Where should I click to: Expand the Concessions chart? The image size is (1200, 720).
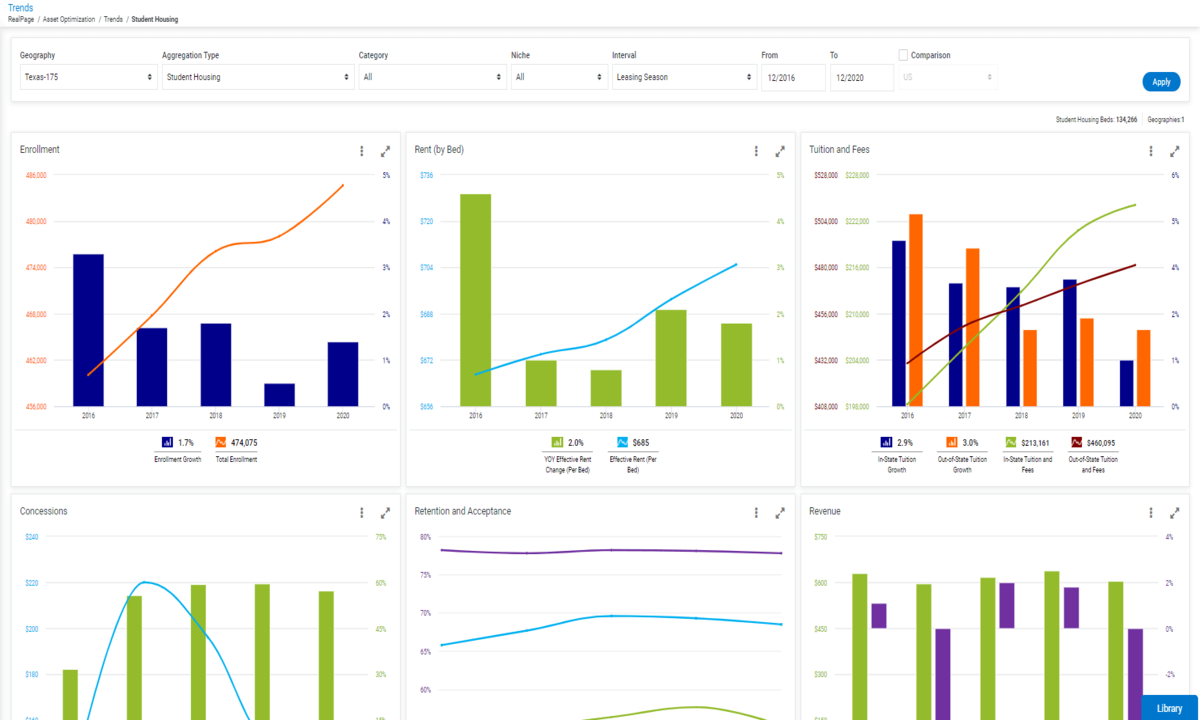386,513
